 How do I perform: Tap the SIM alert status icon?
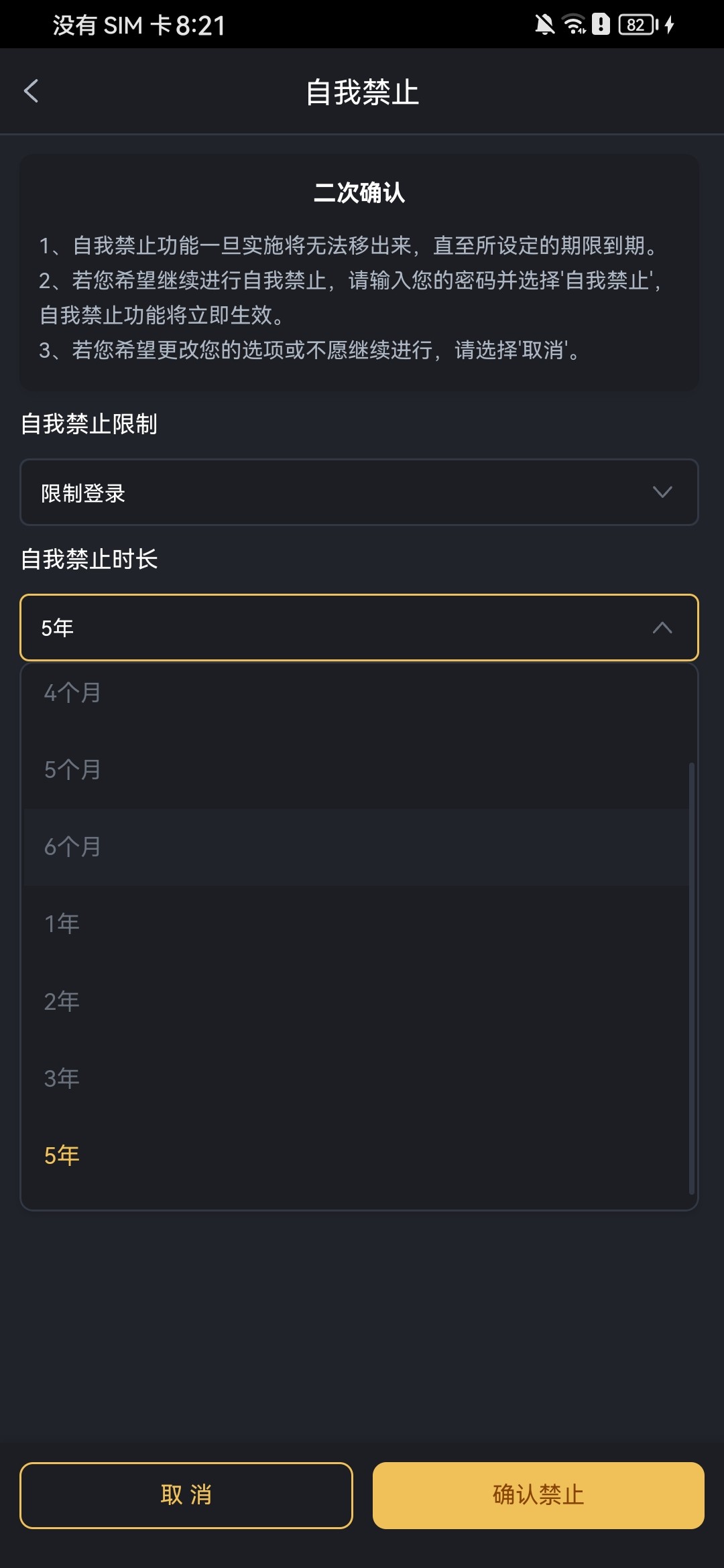click(601, 25)
